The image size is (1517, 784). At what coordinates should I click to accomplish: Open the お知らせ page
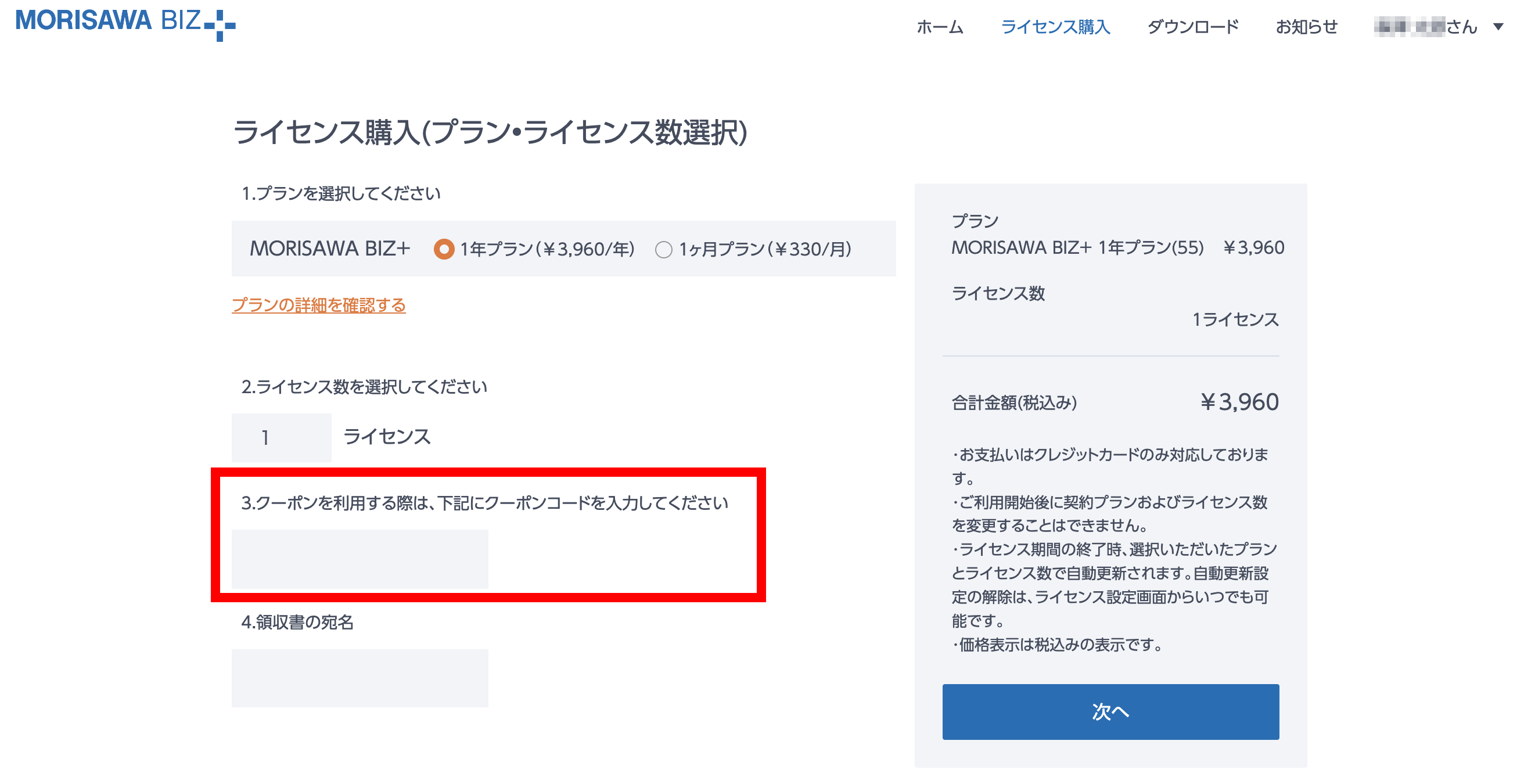(1306, 27)
